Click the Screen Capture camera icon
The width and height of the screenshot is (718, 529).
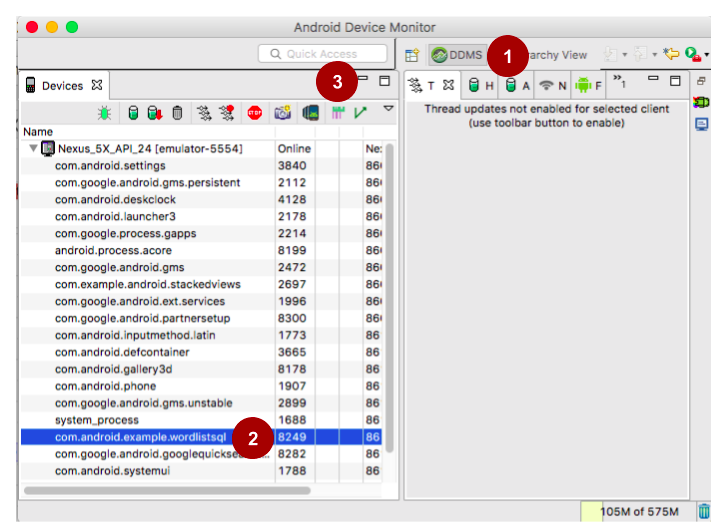coord(283,113)
